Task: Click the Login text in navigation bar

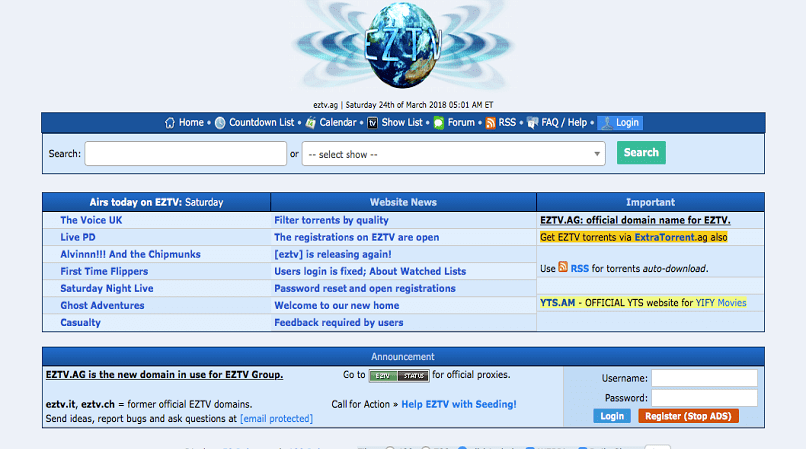Action: pos(627,122)
